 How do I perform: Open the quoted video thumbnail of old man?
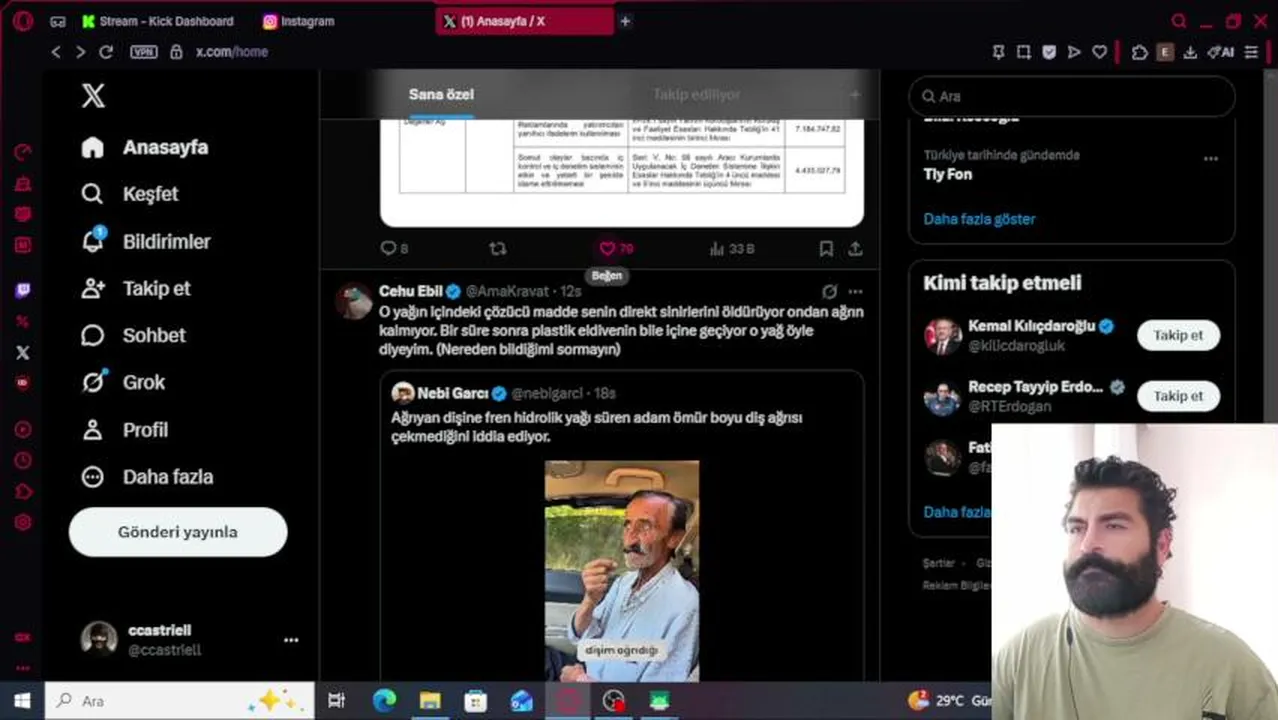click(x=621, y=571)
